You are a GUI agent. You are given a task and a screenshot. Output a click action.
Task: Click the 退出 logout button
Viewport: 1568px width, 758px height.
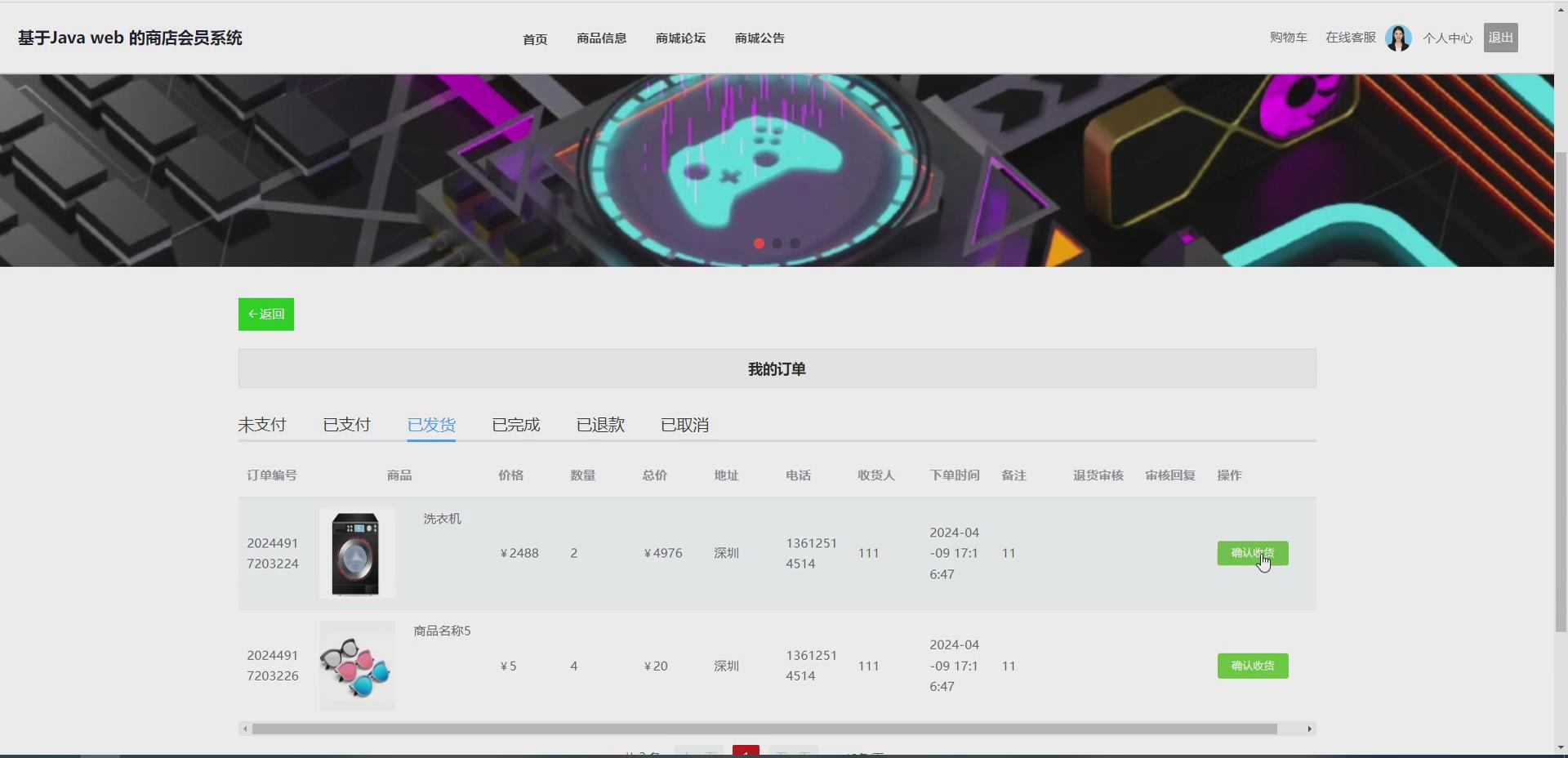(1500, 37)
